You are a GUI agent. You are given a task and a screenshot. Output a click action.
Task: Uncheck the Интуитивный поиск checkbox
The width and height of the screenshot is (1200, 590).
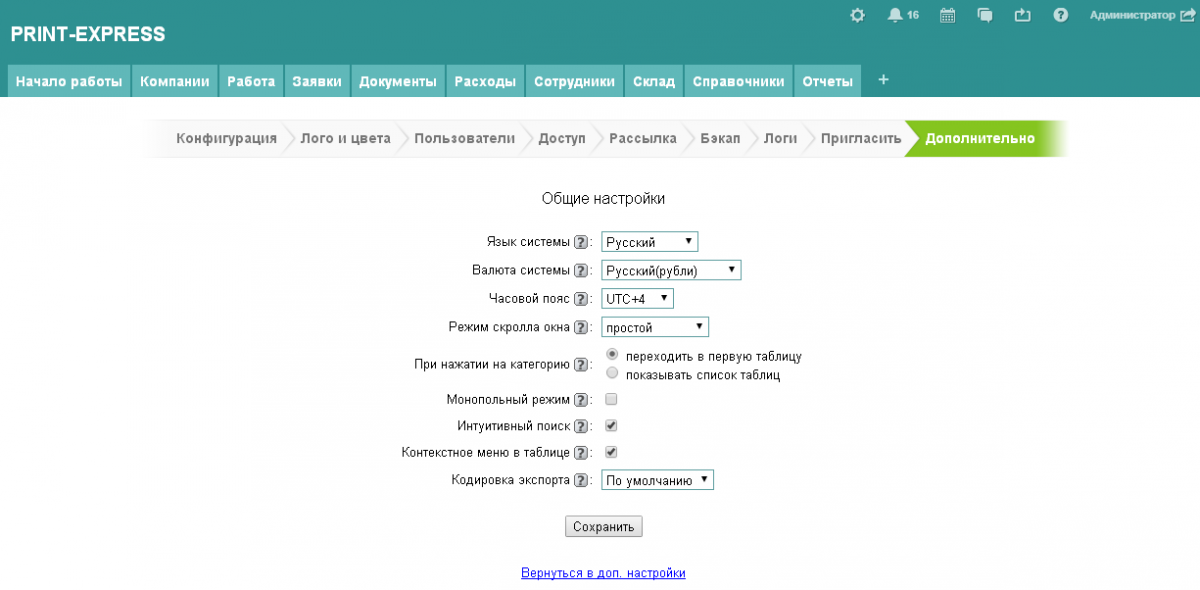coord(611,425)
